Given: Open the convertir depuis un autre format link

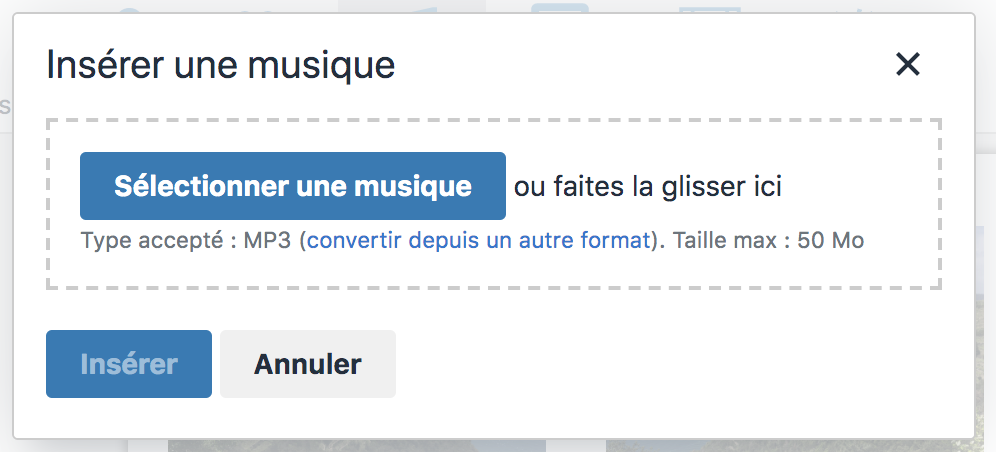Looking at the screenshot, I should [479, 241].
